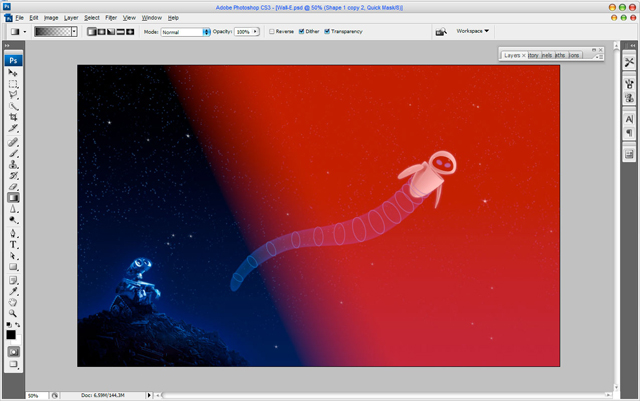Click the Ps logo atop the toolbox
The image size is (640, 401).
13,60
